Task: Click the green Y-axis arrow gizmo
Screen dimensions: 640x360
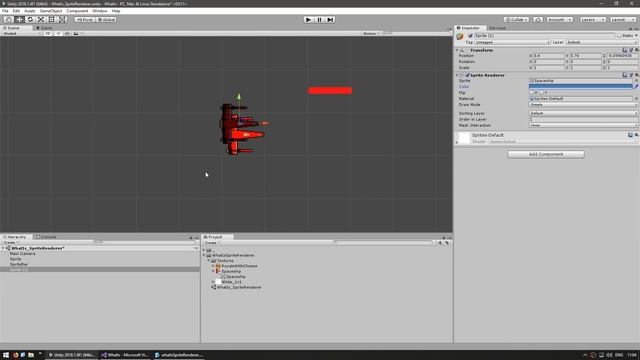Action: point(239,97)
